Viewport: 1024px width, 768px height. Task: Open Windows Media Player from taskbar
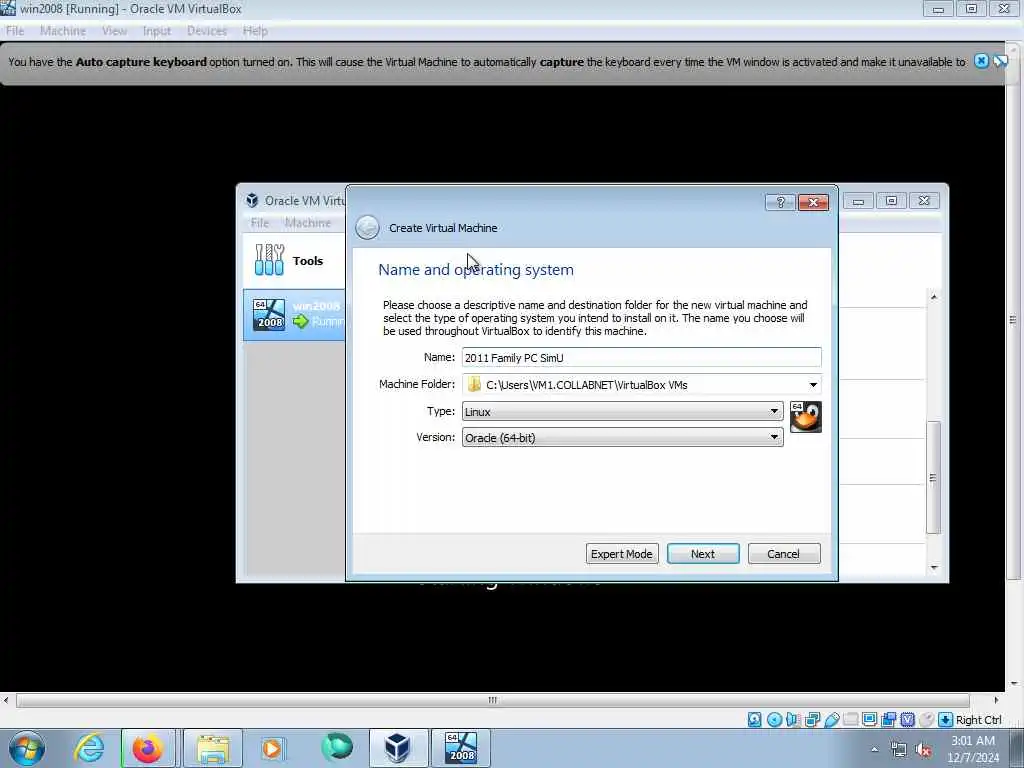click(x=272, y=748)
